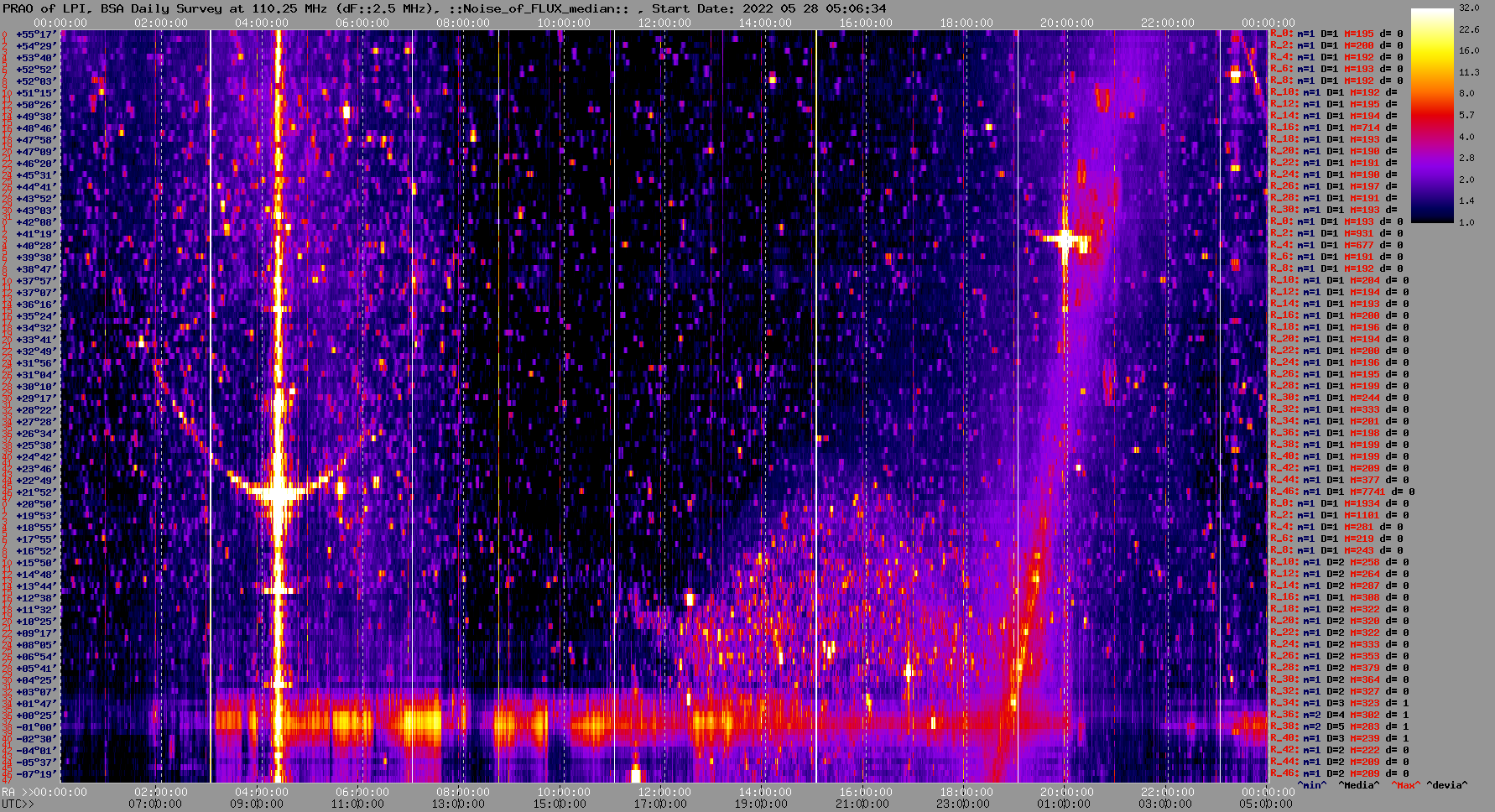Click the bright cross-shaped source at declination +40°28'
Screen dimensions: 1495x812
(1065, 240)
